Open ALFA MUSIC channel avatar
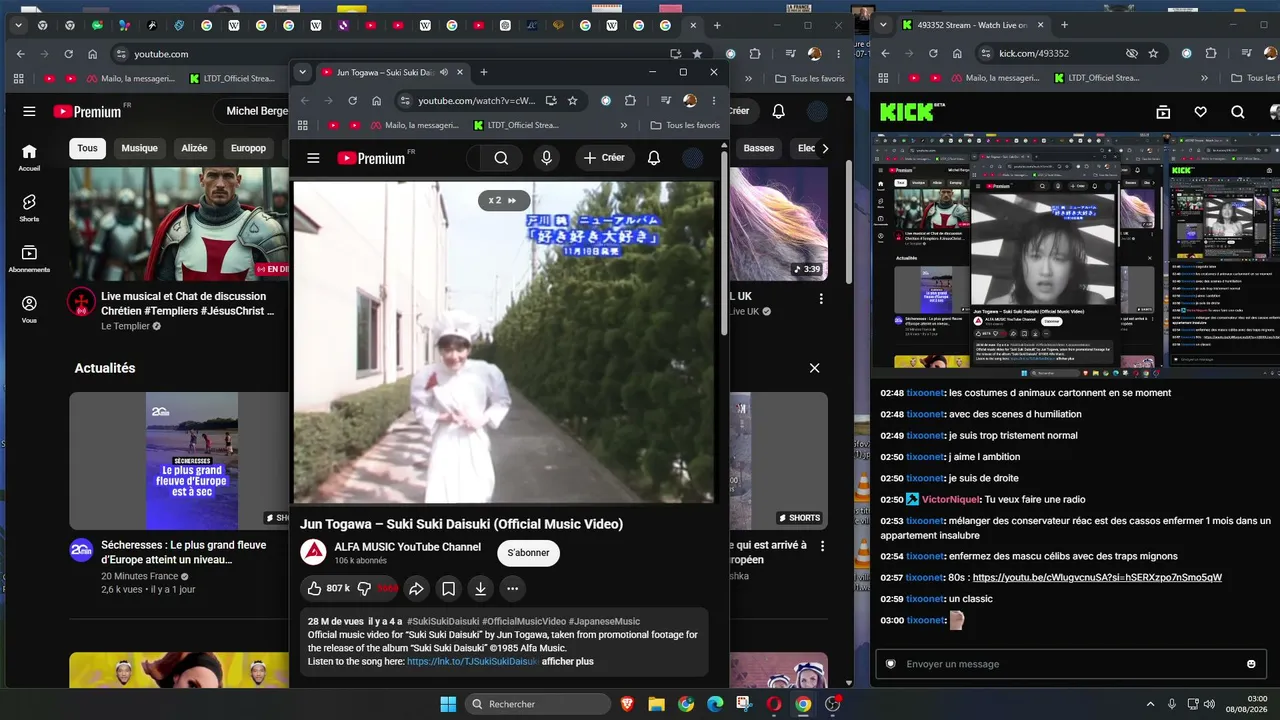The width and height of the screenshot is (1280, 720). [313, 552]
